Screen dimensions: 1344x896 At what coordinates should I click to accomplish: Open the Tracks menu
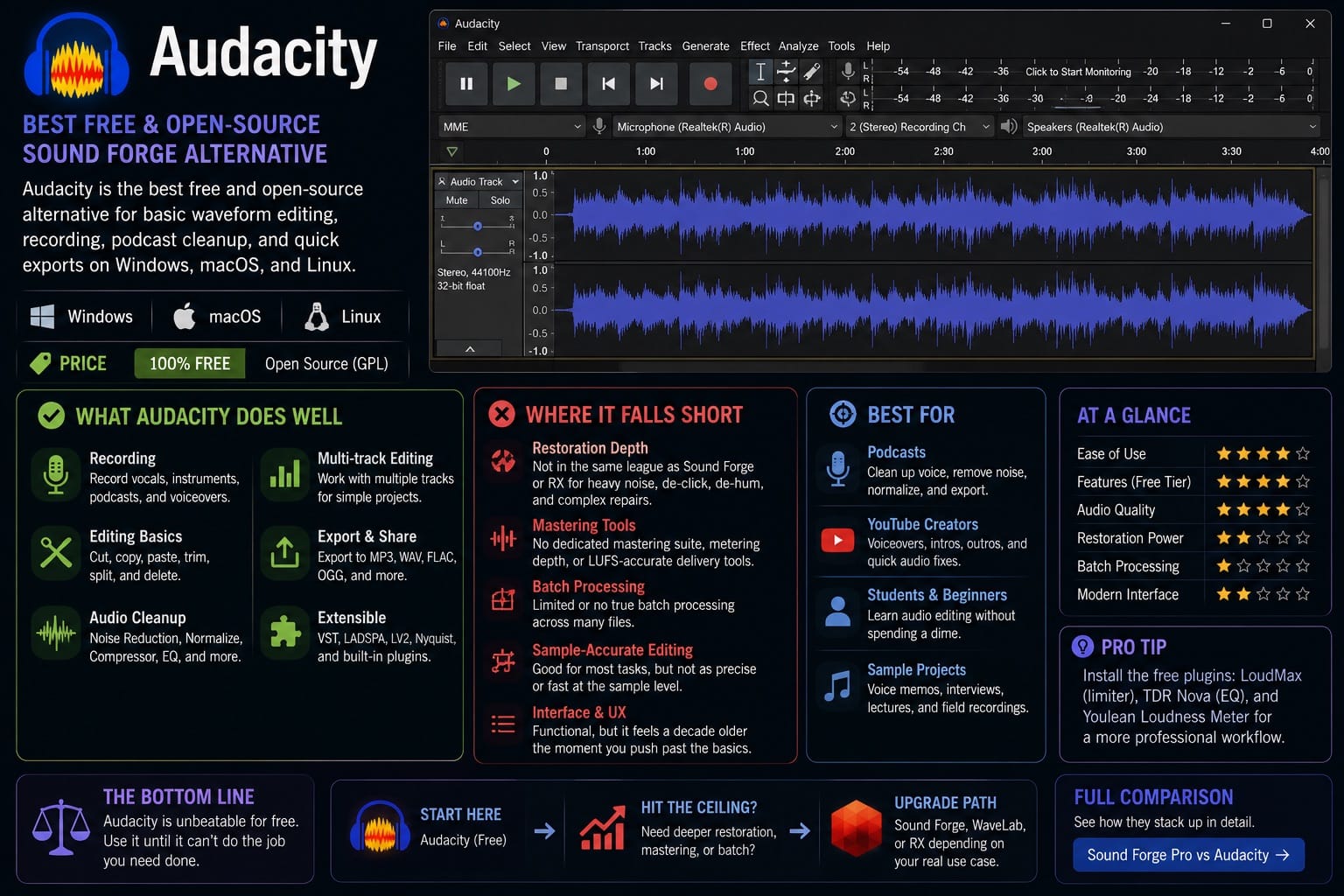point(654,46)
